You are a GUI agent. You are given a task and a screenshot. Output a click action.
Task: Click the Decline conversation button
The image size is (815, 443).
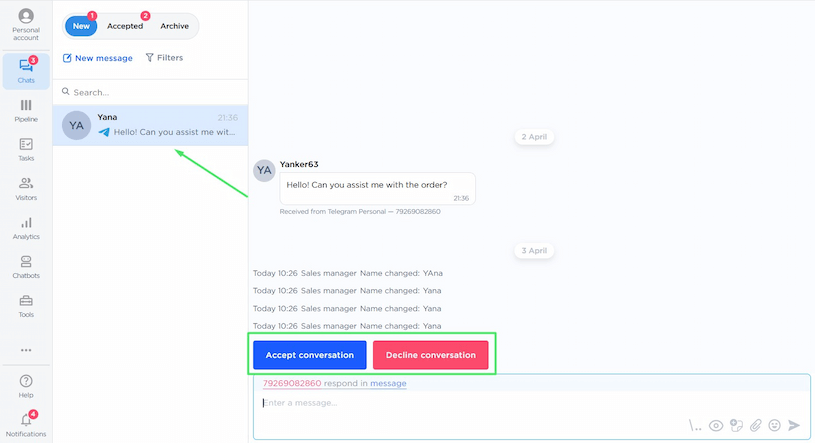pos(430,355)
